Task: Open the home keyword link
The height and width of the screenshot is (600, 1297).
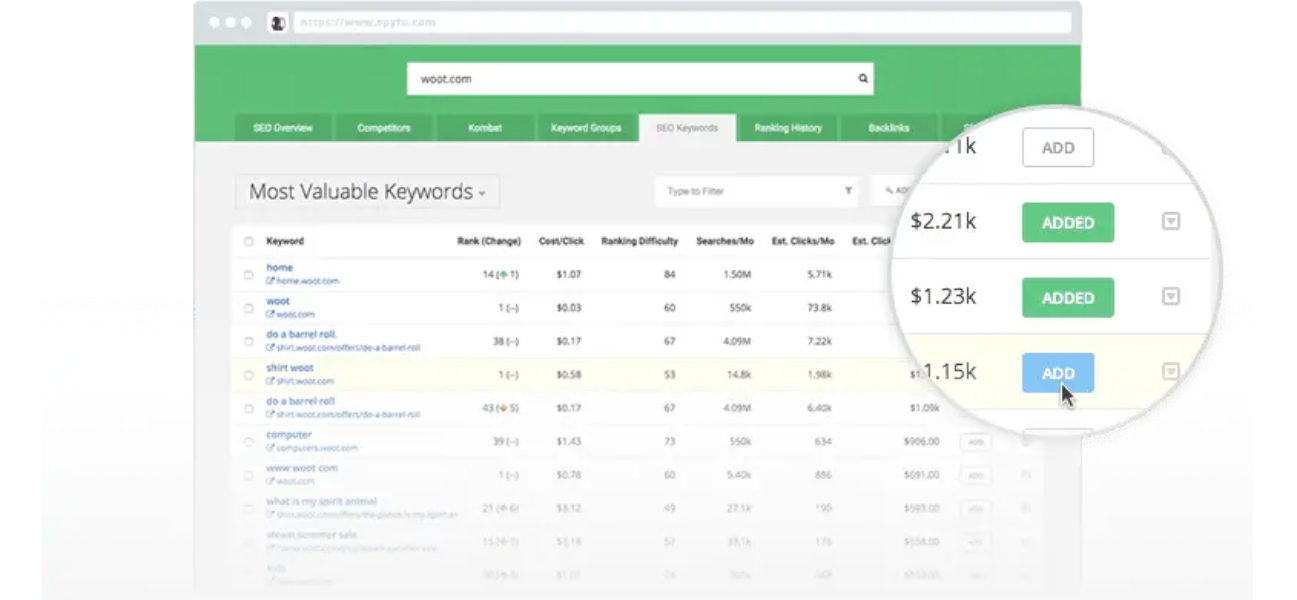Action: (x=280, y=267)
